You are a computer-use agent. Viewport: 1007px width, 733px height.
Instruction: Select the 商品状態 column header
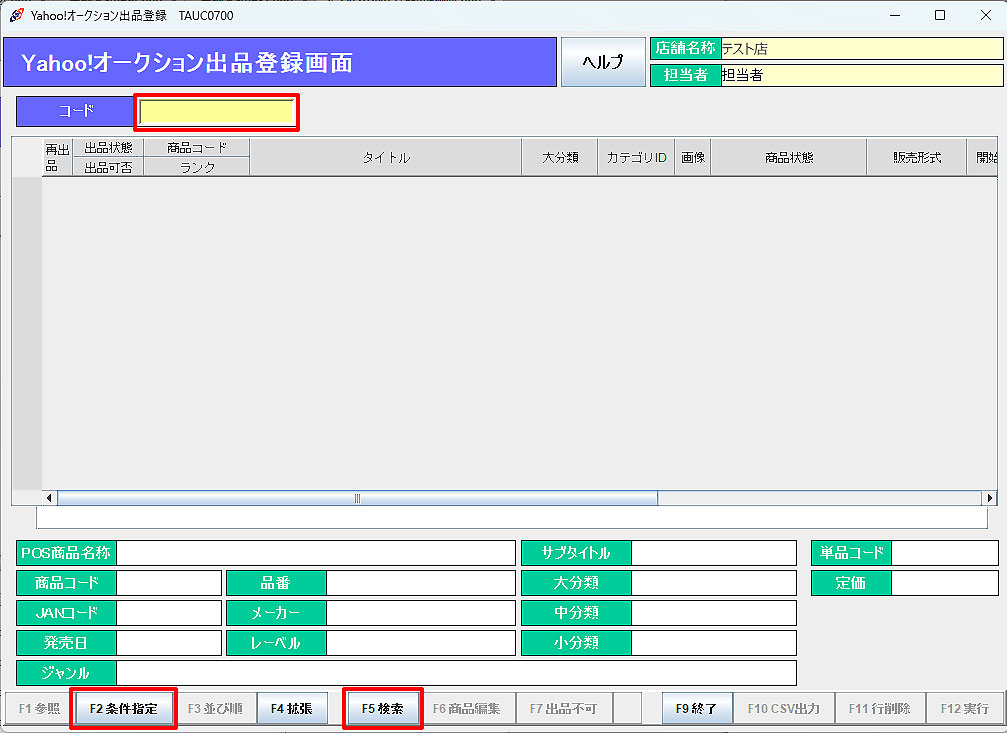(x=788, y=158)
